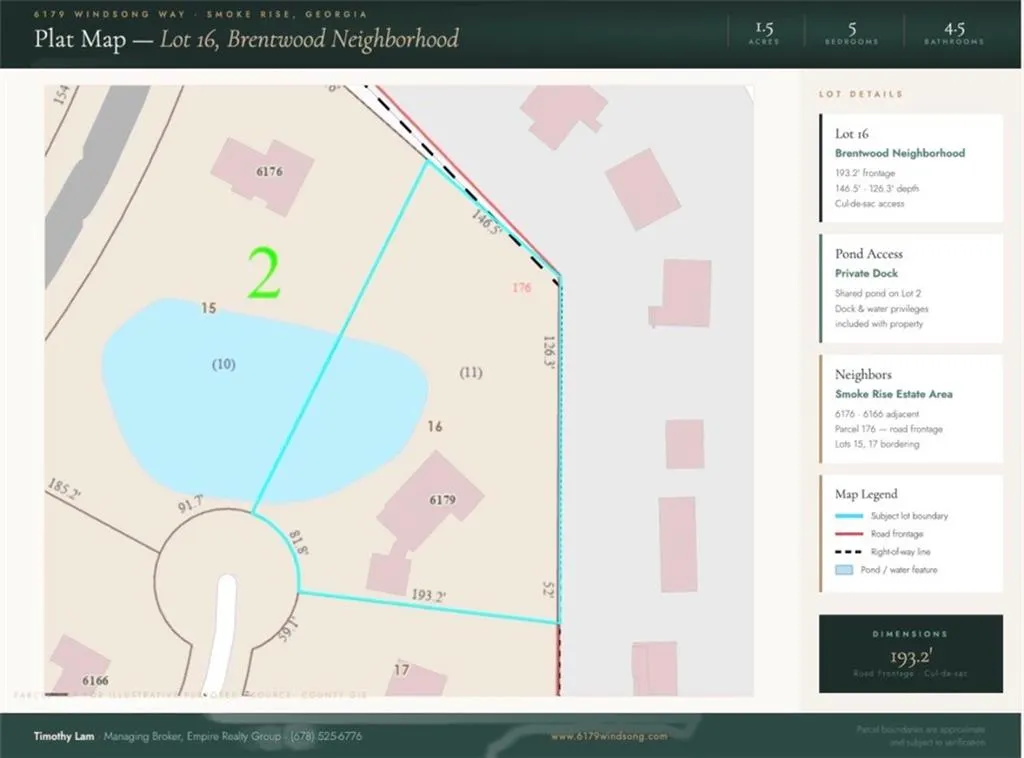Viewport: 1024px width, 758px height.
Task: Click the blue pond label (10)
Action: tap(223, 364)
